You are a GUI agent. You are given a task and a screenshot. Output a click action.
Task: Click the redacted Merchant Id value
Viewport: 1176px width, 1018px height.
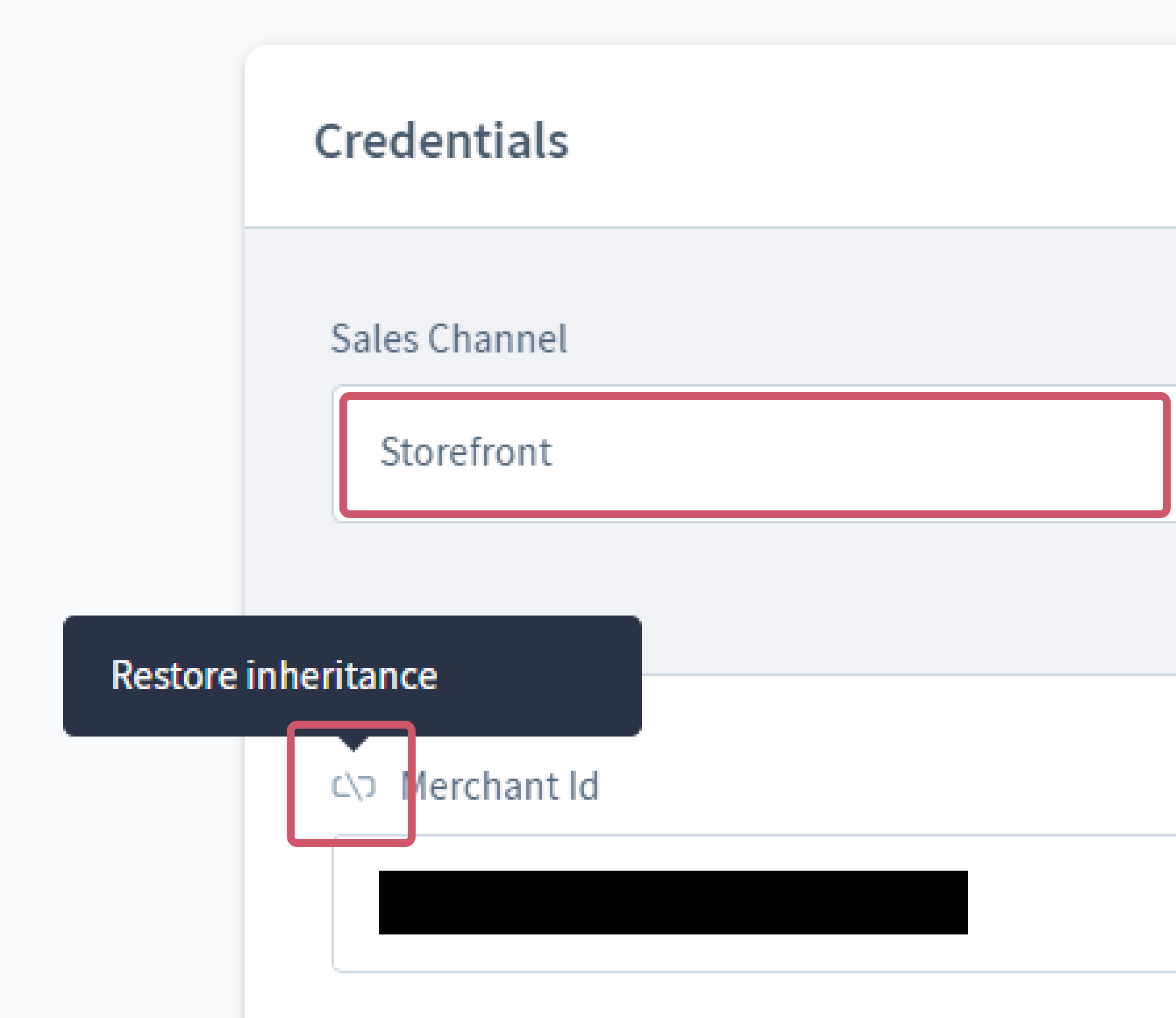point(673,902)
